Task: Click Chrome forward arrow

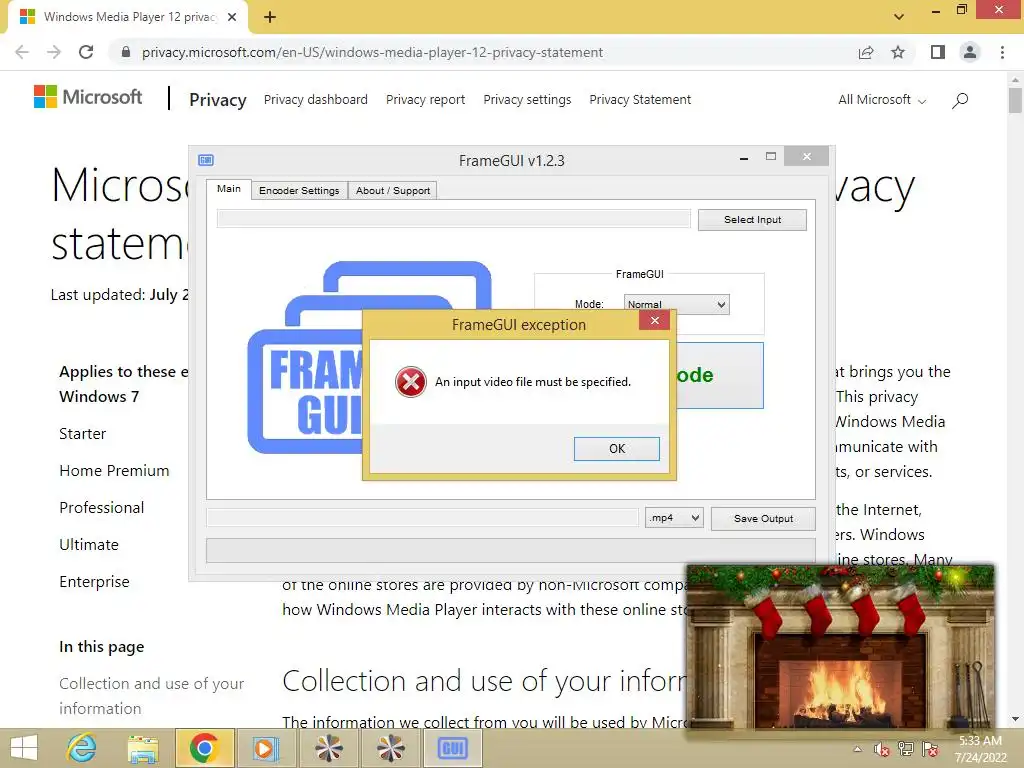Action: (x=54, y=52)
